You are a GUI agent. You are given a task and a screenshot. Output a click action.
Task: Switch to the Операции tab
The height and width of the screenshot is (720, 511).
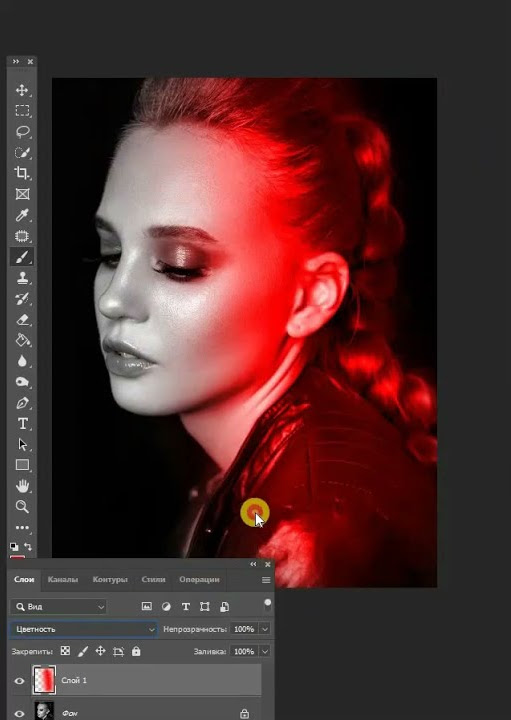199,579
